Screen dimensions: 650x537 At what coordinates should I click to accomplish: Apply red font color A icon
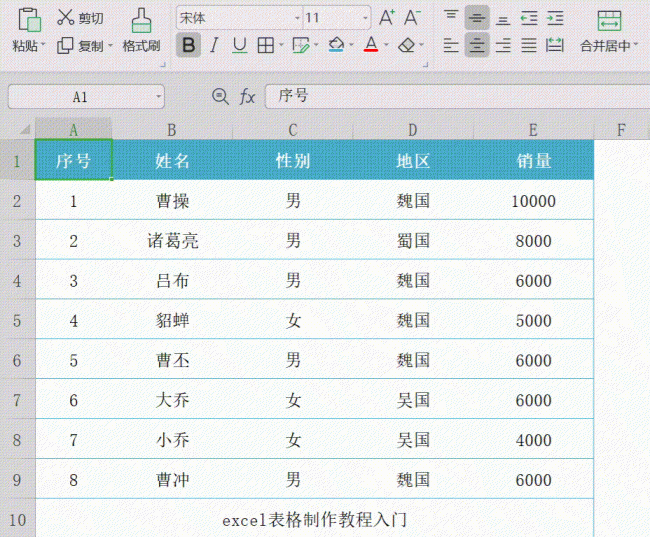371,44
